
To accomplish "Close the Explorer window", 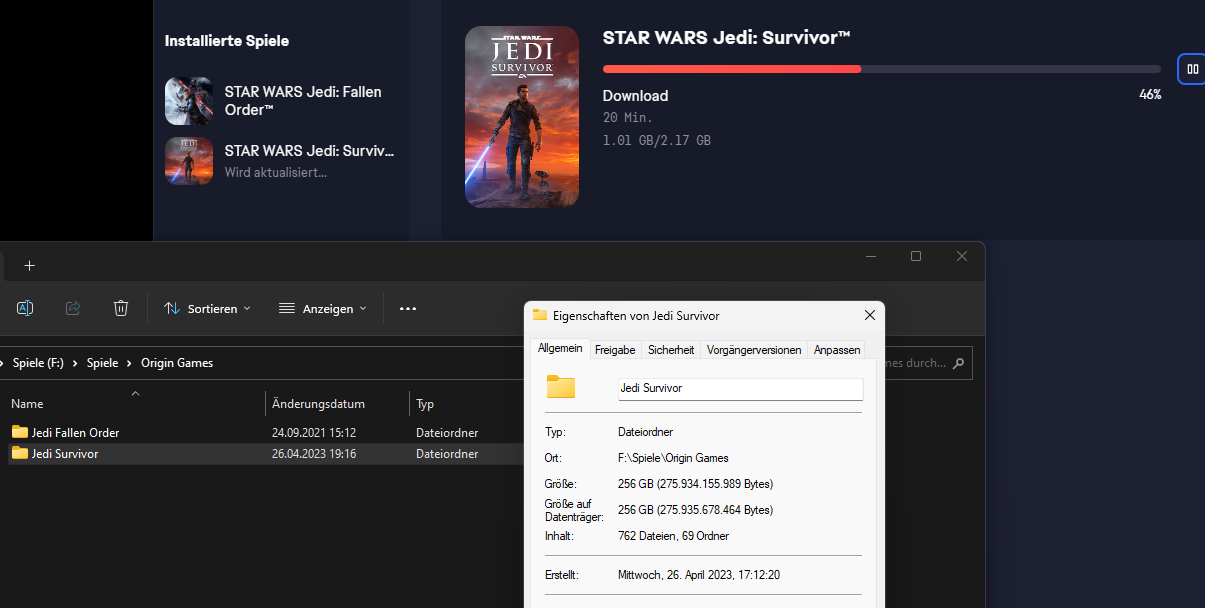I will click(x=962, y=257).
